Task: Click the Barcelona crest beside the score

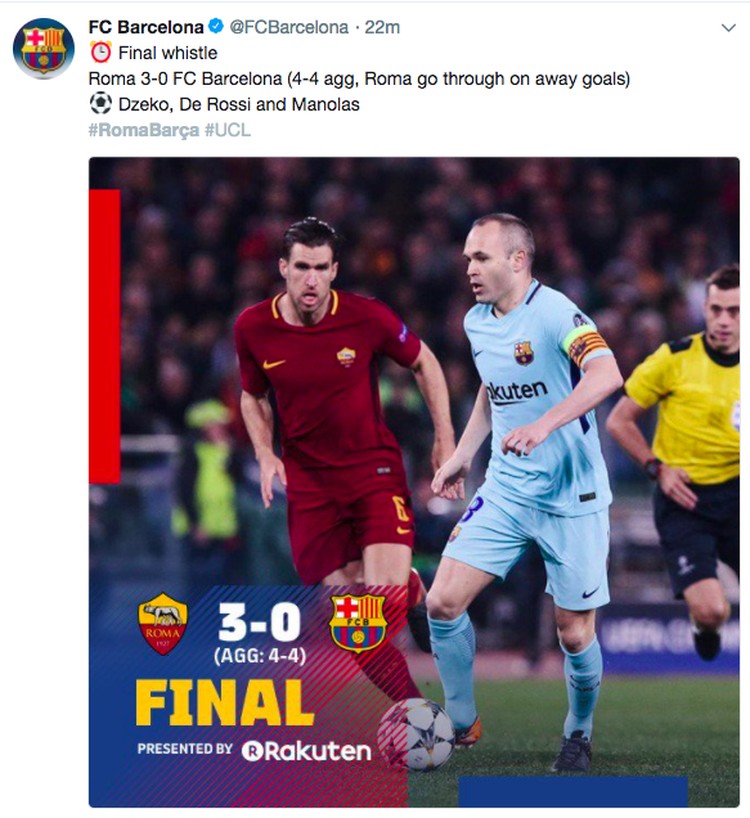Action: click(x=358, y=623)
